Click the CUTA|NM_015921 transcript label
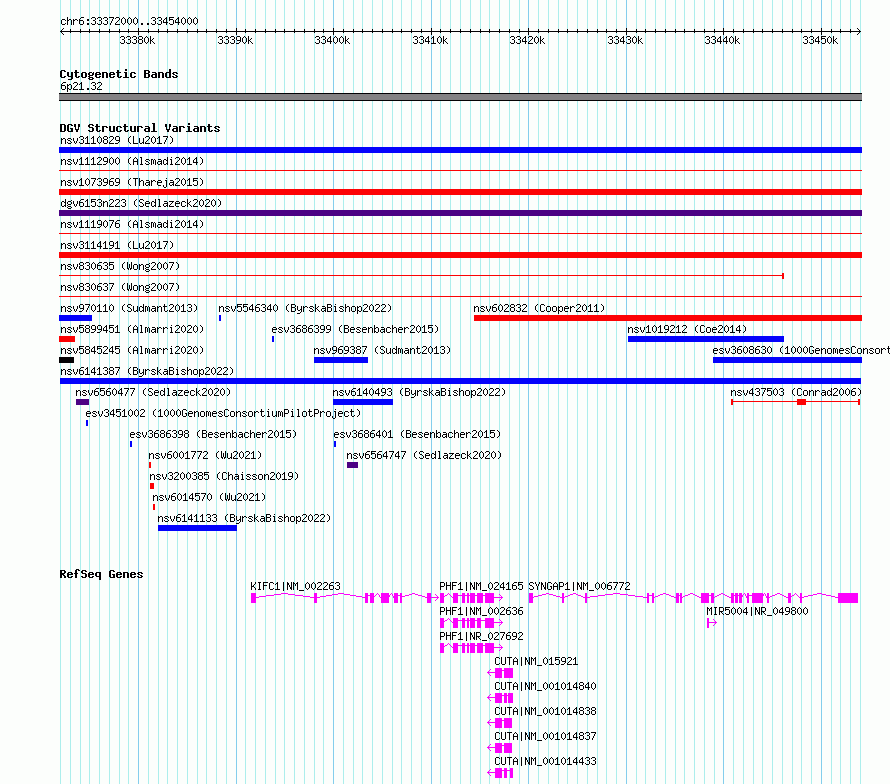 click(536, 661)
